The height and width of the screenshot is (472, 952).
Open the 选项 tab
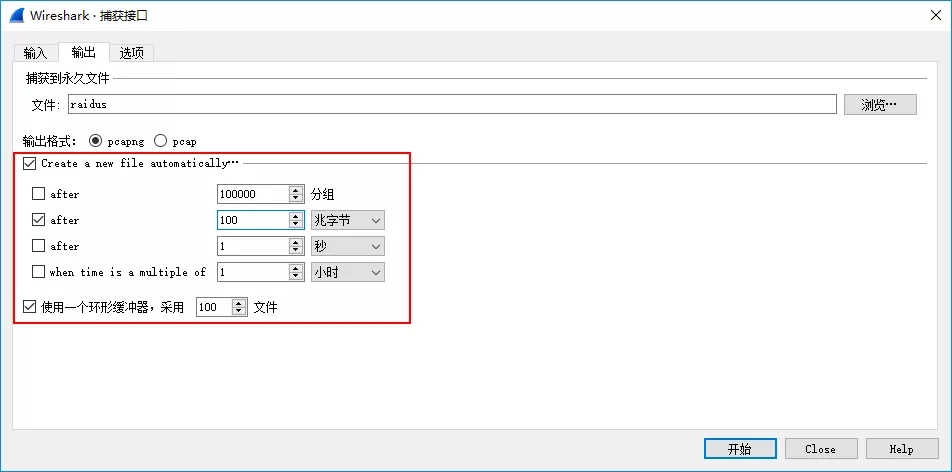click(x=132, y=53)
